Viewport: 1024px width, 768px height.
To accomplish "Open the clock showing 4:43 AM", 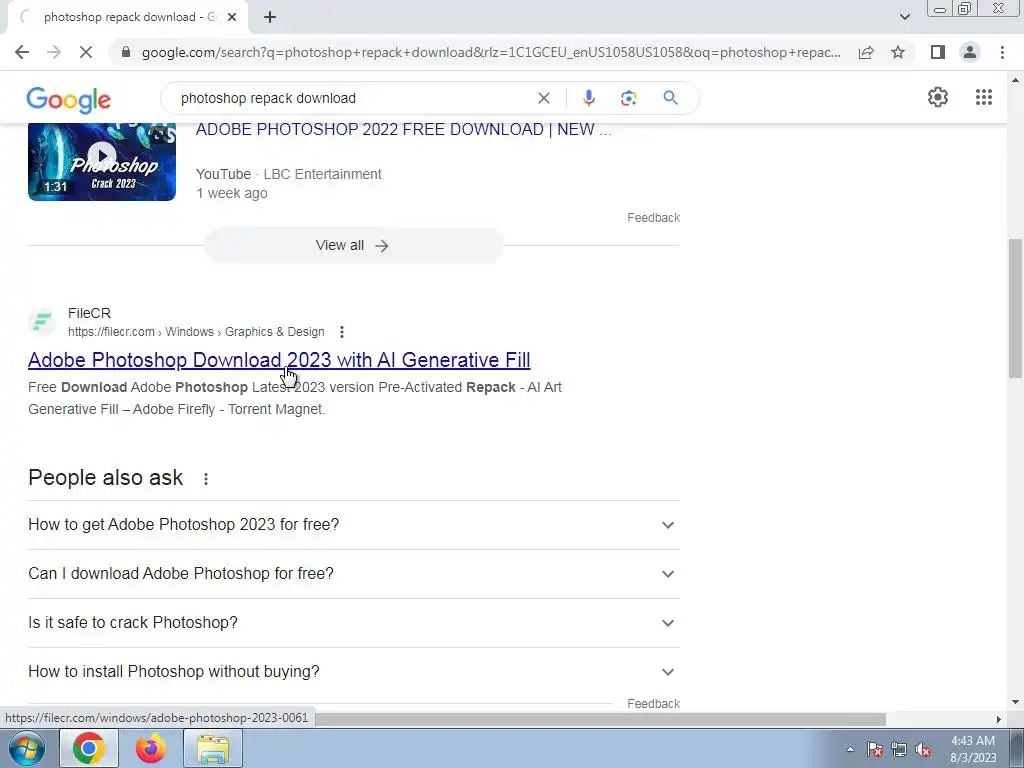I will pyautogui.click(x=973, y=749).
